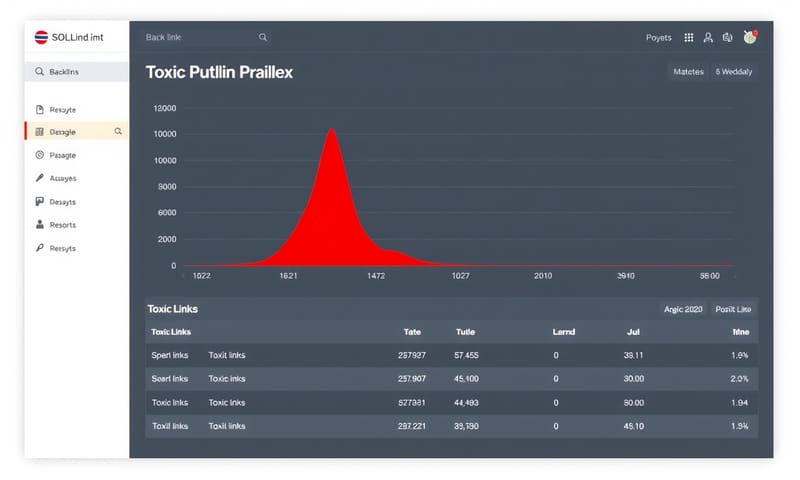
Task: Open the 6 Weddaly interval selector
Action: pos(735,72)
